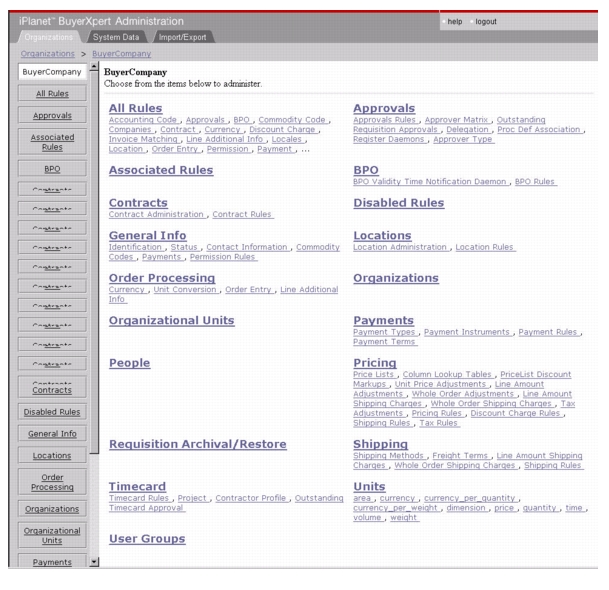Open Order Processing in the sidebar
Viewport: 609px width, 590px height.
(x=52, y=482)
